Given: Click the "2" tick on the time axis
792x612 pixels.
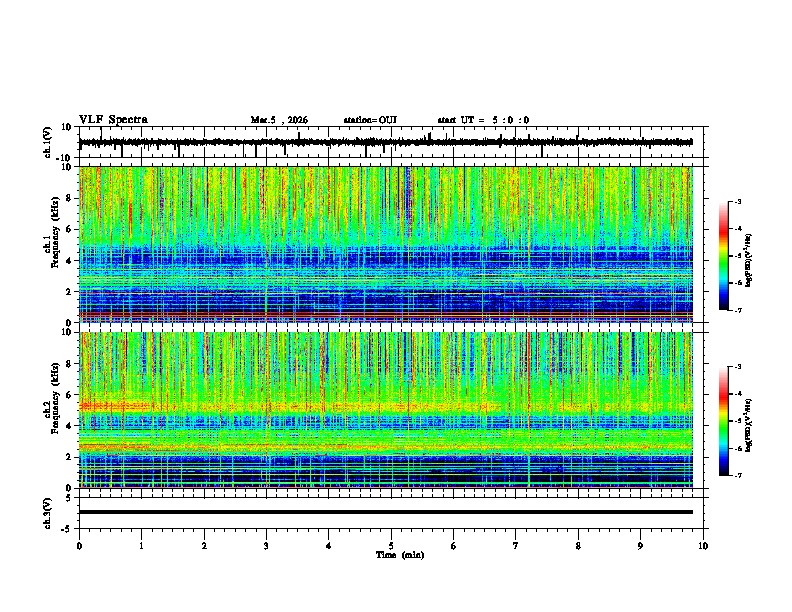Looking at the screenshot, I should (x=204, y=546).
